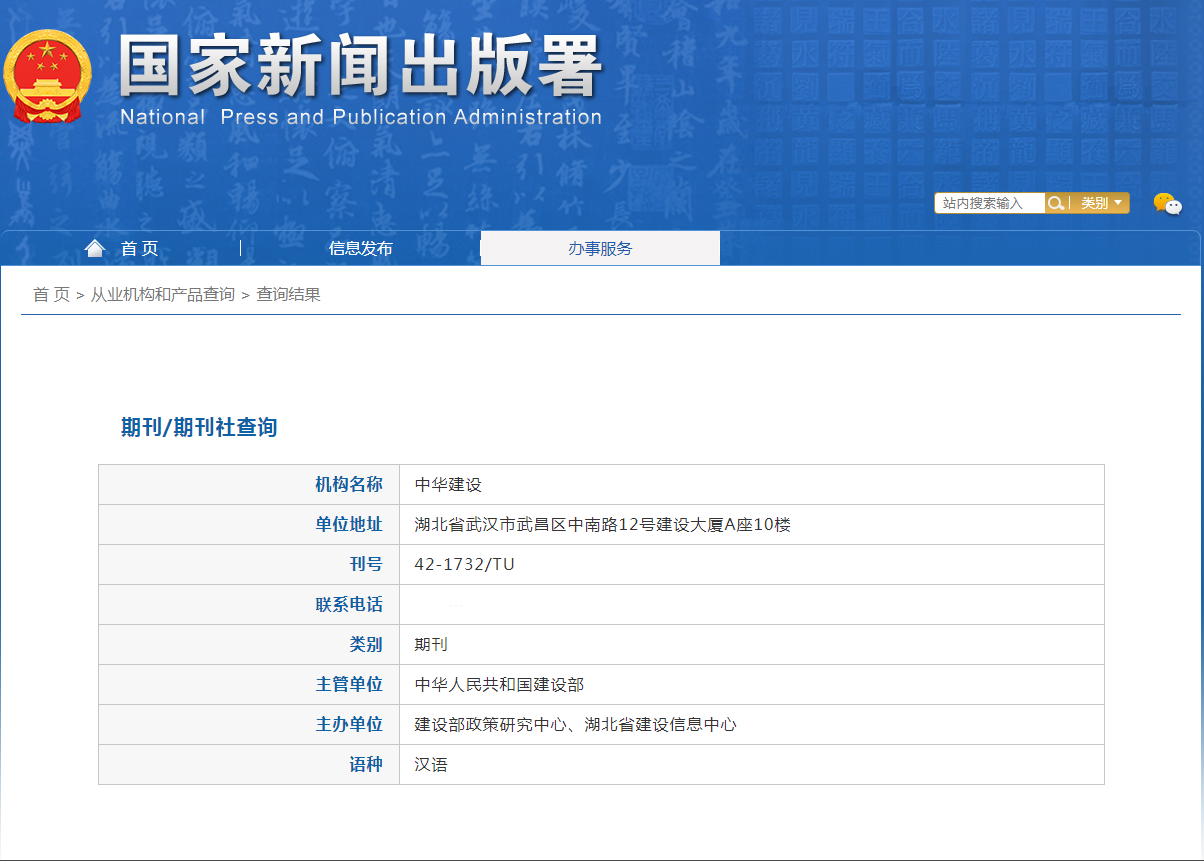Click the 期刊/期刊社查询 heading
This screenshot has height=861, width=1204.
click(x=199, y=427)
